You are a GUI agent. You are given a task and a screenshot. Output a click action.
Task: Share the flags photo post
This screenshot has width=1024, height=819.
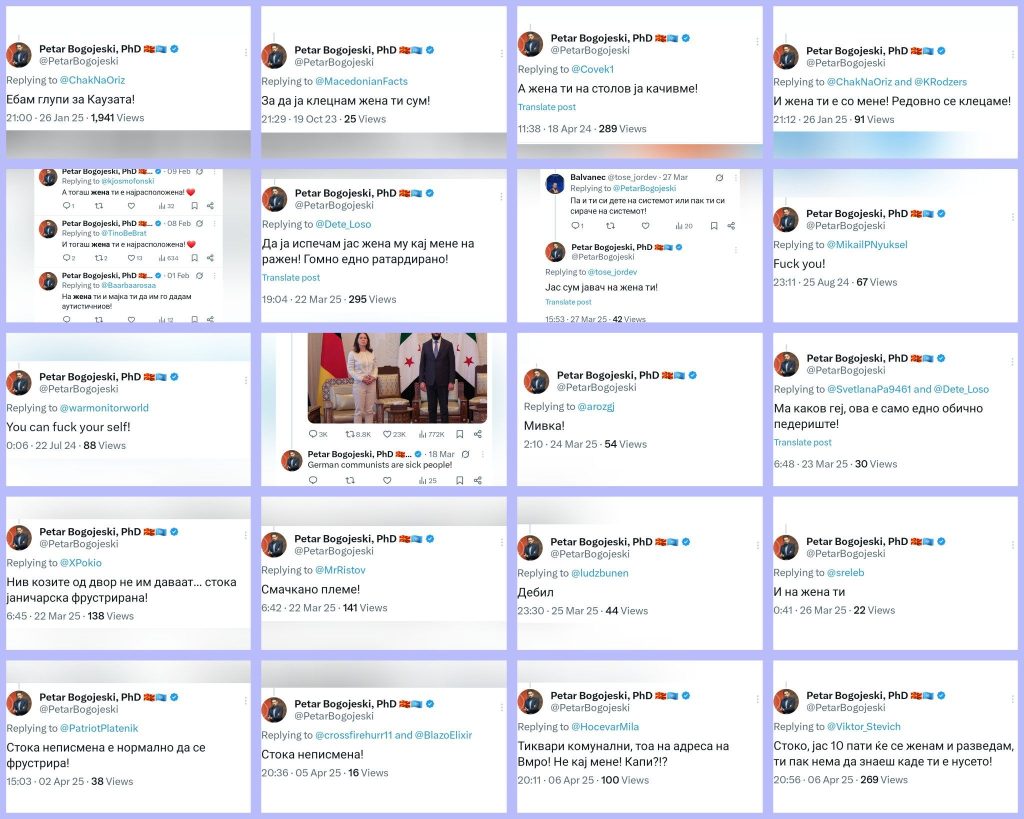click(x=478, y=434)
